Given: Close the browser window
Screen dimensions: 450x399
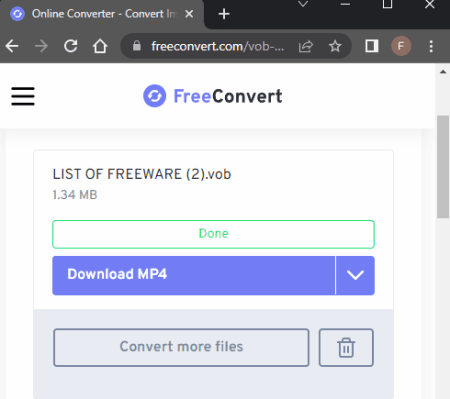Looking at the screenshot, I should [430, 4].
